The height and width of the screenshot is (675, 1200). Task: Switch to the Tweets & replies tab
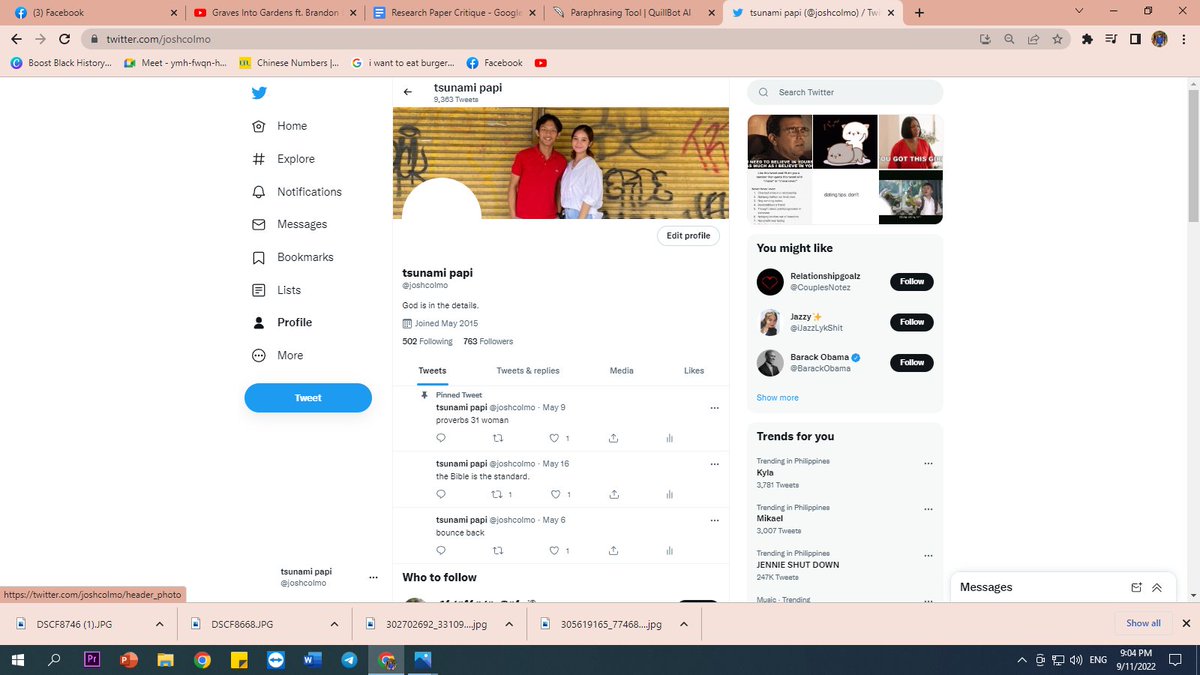click(528, 371)
